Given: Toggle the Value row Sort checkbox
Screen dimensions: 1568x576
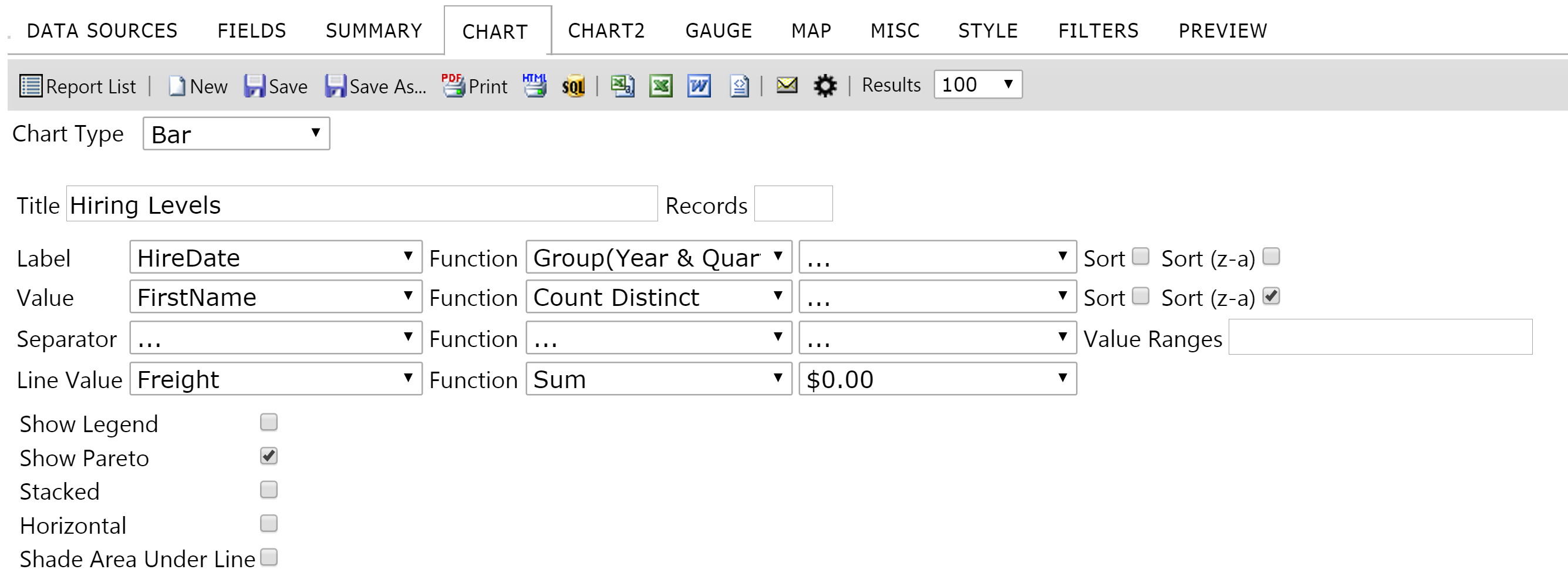Looking at the screenshot, I should (x=1140, y=296).
